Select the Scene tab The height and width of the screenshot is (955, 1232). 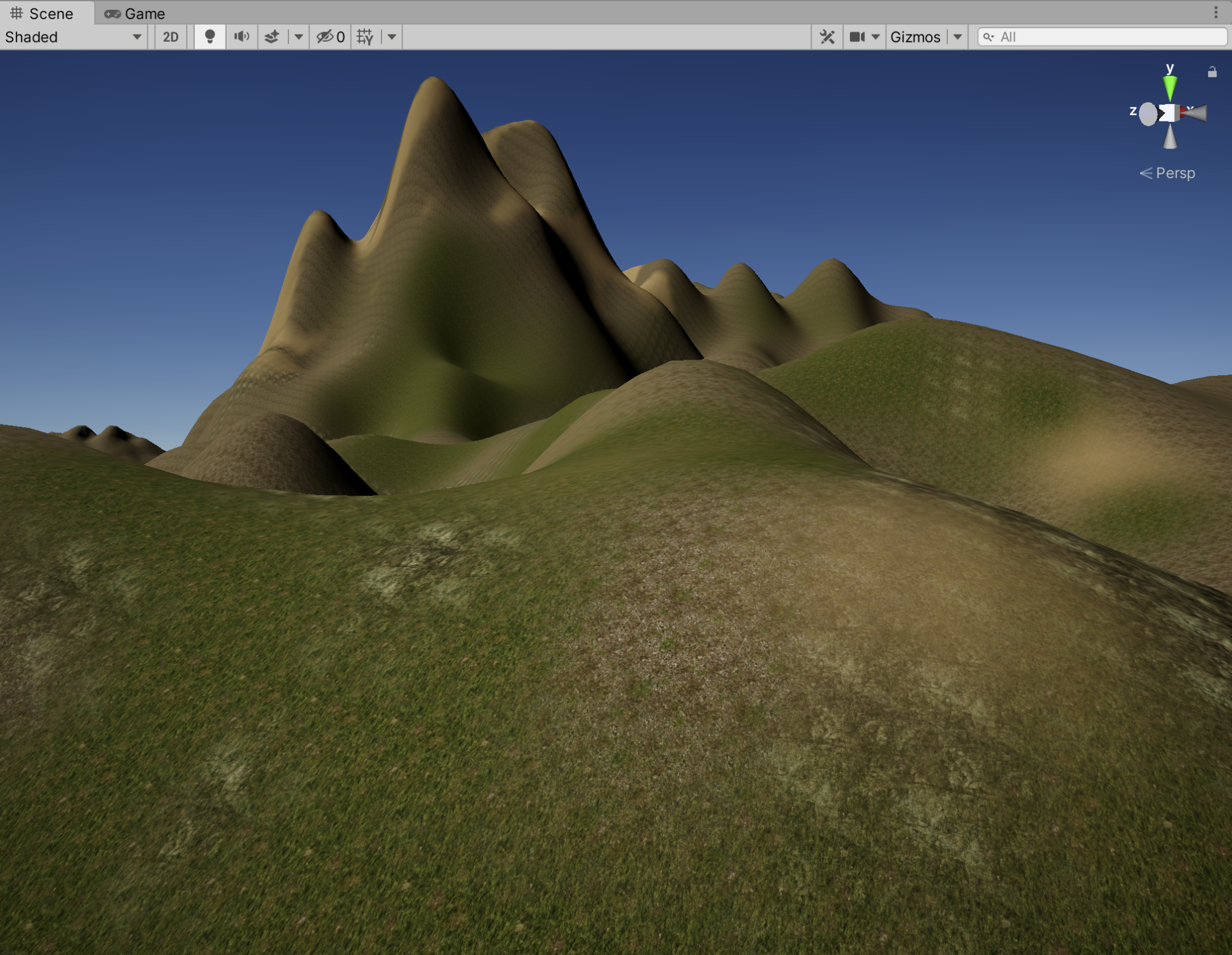(43, 14)
